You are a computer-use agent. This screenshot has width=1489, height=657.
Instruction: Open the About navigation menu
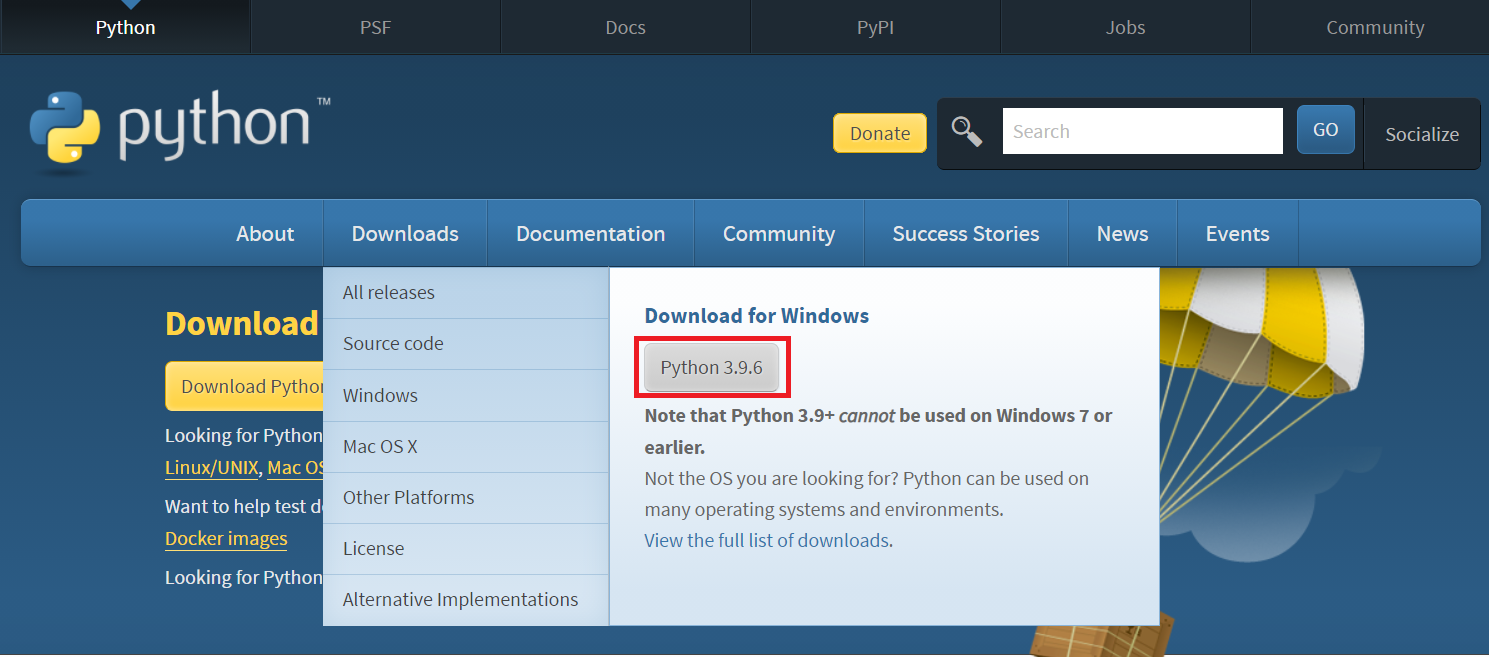coord(265,233)
